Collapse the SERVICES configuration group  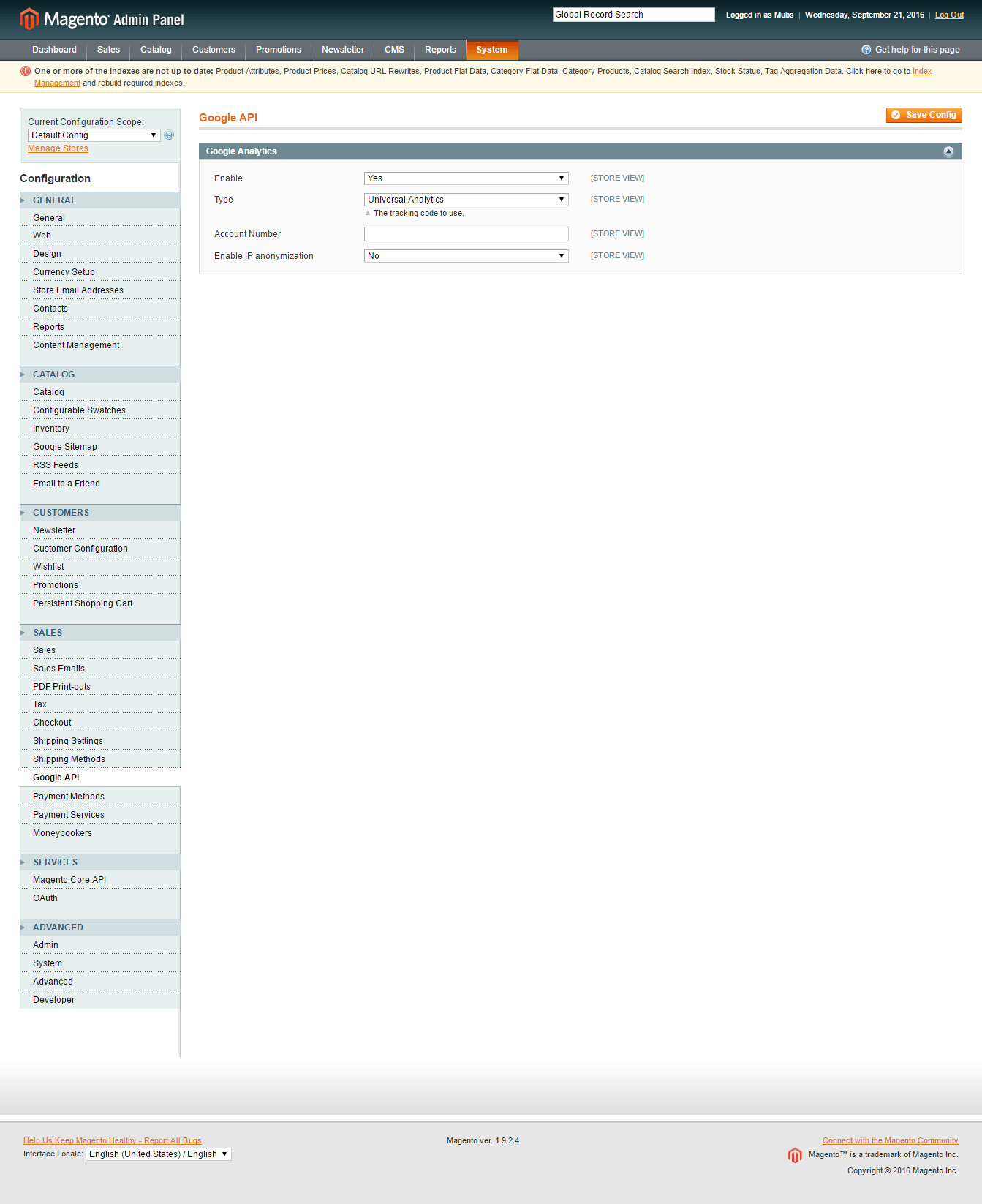coord(99,862)
